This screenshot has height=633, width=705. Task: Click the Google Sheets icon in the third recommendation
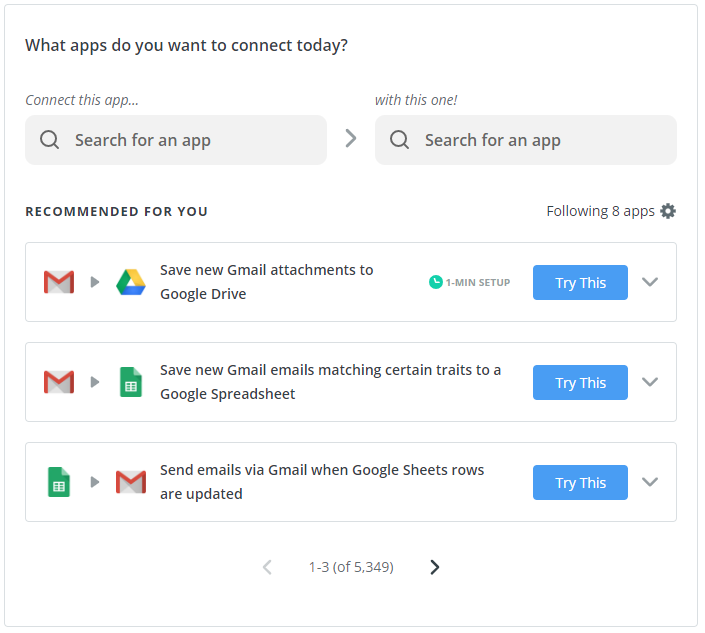pyautogui.click(x=59, y=482)
